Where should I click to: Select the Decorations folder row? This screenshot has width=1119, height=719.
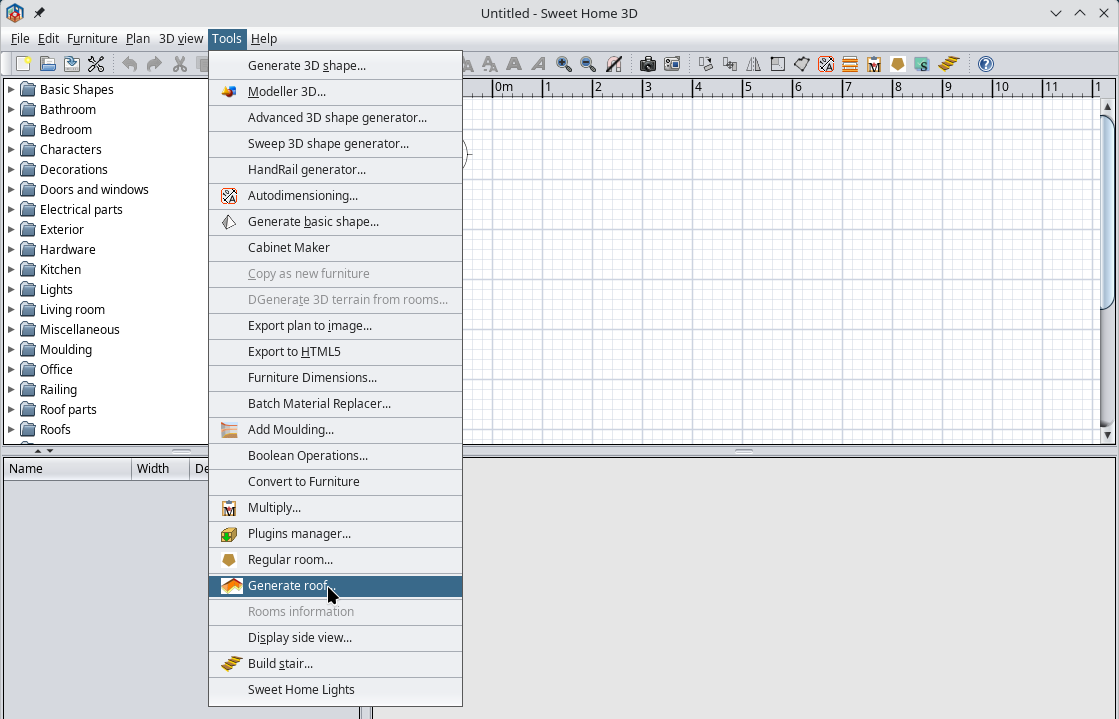click(64, 169)
